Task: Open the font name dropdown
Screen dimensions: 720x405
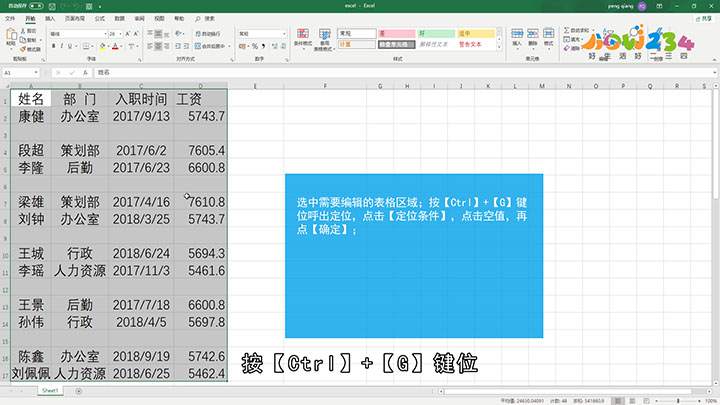Action: pyautogui.click(x=105, y=34)
